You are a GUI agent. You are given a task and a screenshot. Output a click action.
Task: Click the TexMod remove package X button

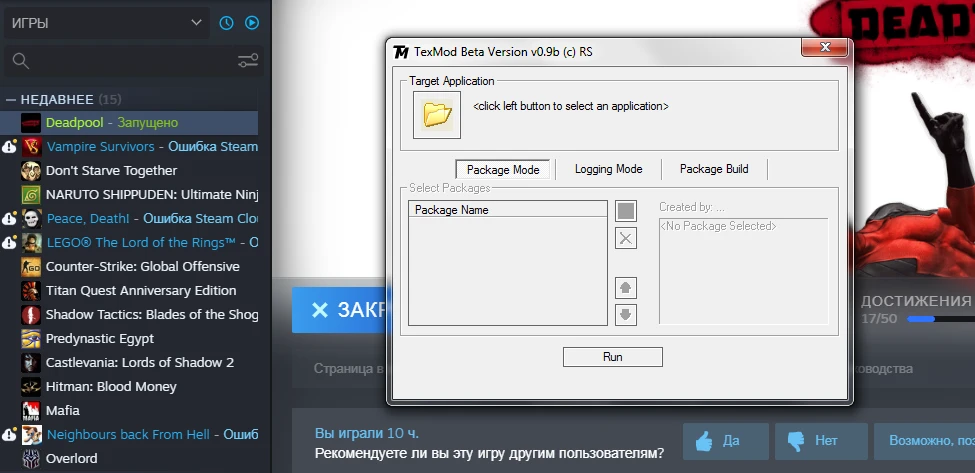626,238
